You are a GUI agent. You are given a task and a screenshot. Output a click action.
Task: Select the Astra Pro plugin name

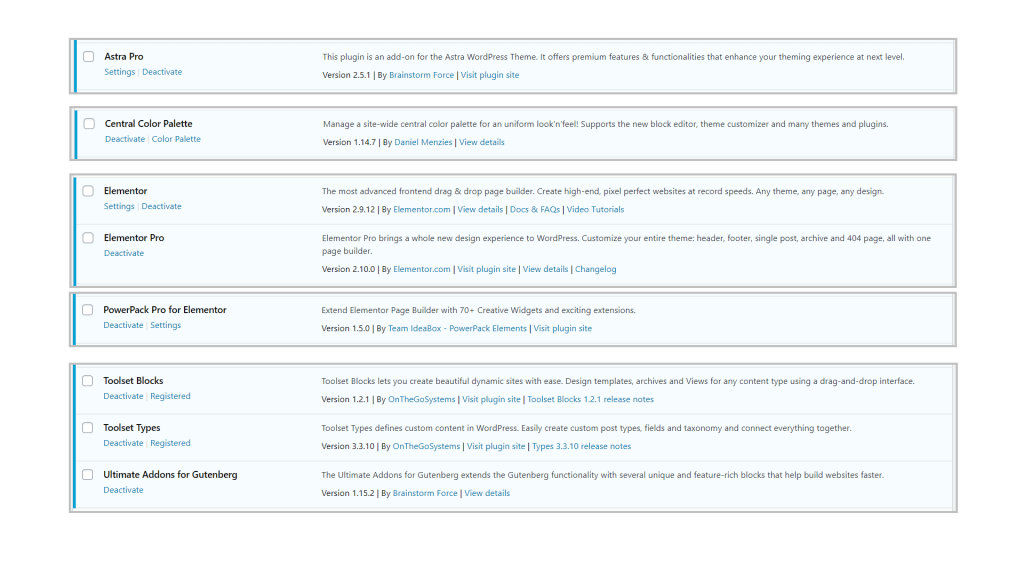point(123,57)
